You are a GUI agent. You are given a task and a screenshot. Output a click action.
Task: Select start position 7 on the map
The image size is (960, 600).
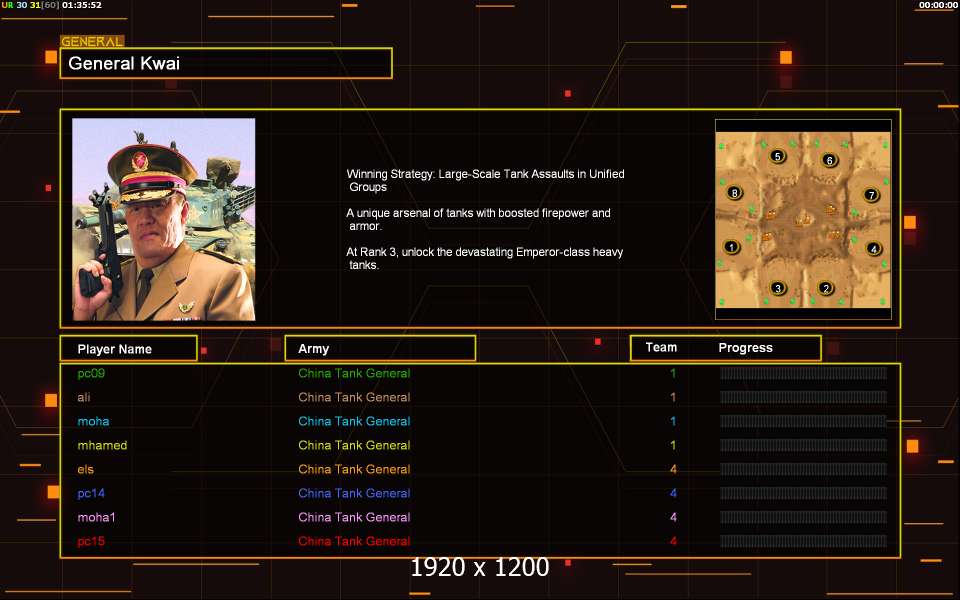871,195
